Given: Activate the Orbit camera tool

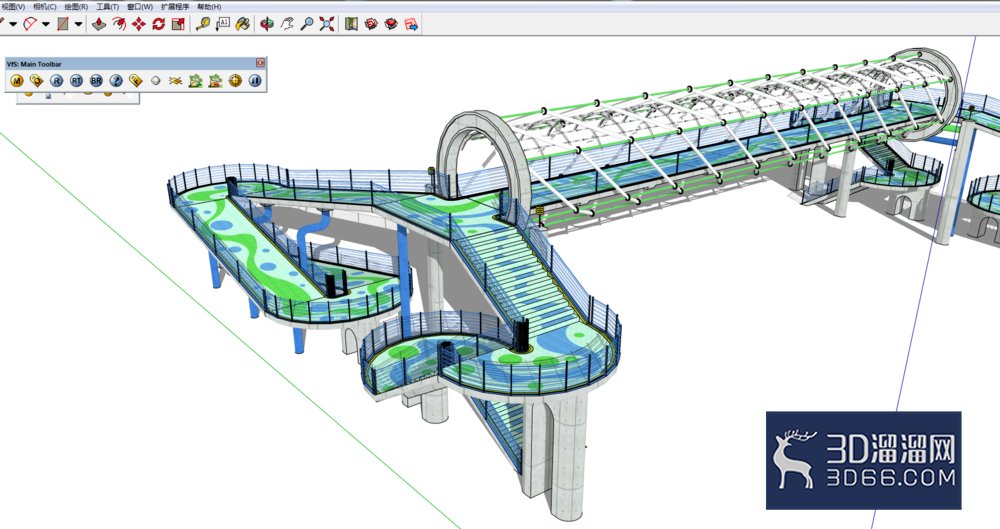Looking at the screenshot, I should [267, 24].
